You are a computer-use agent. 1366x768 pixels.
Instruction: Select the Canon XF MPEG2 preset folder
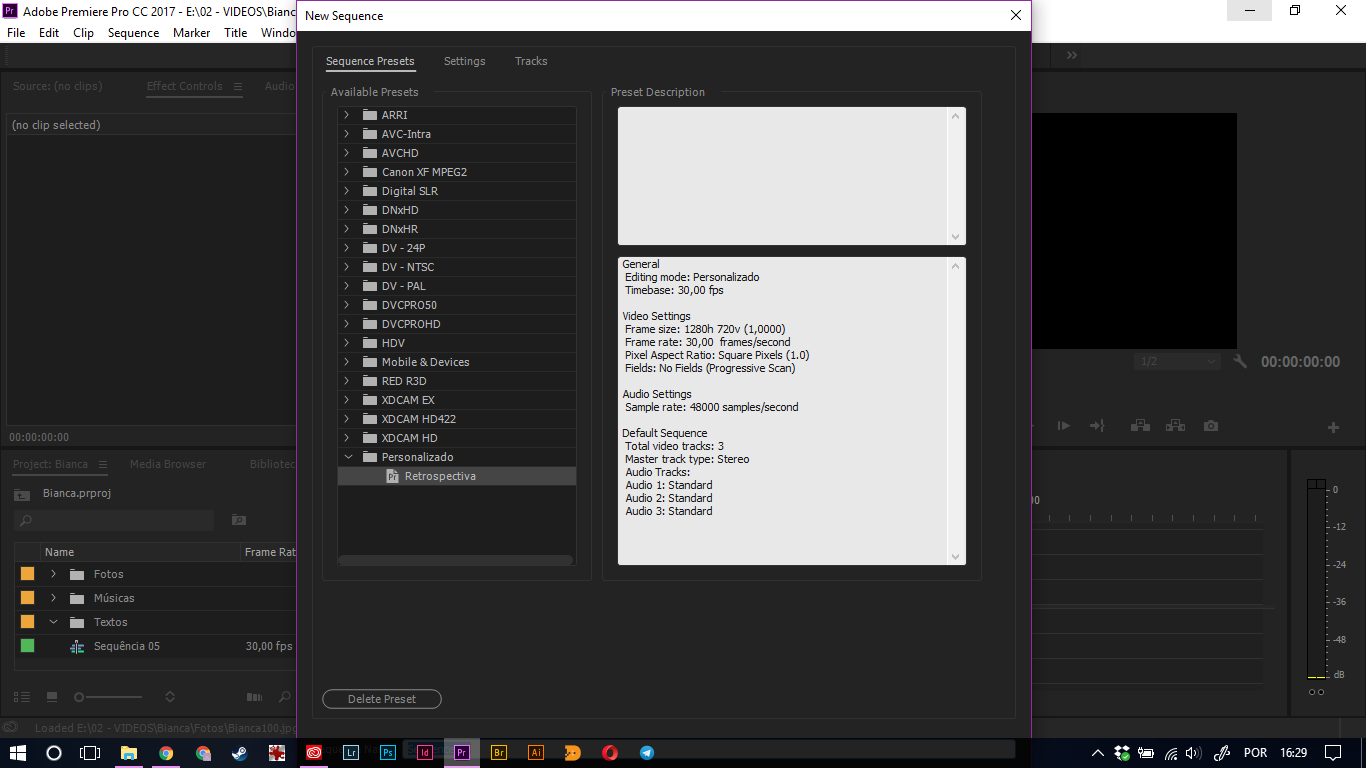[x=457, y=172]
